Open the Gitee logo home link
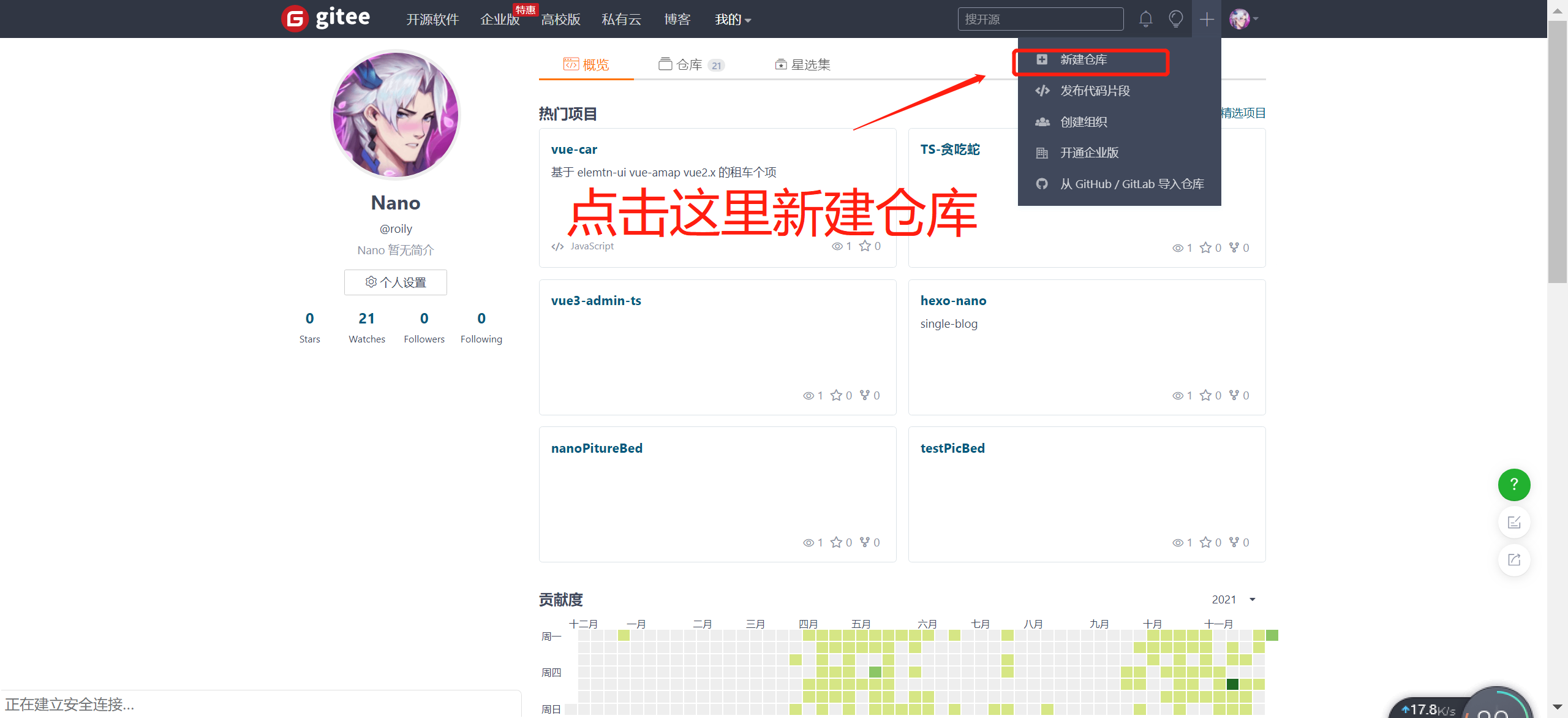 326,18
